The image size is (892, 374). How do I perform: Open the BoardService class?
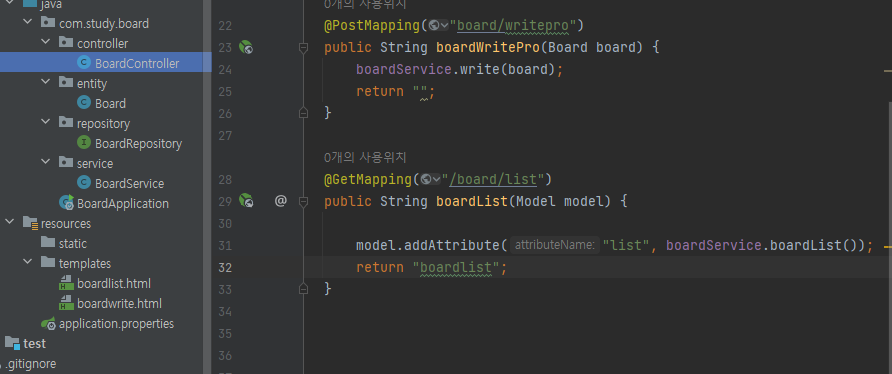tap(129, 183)
